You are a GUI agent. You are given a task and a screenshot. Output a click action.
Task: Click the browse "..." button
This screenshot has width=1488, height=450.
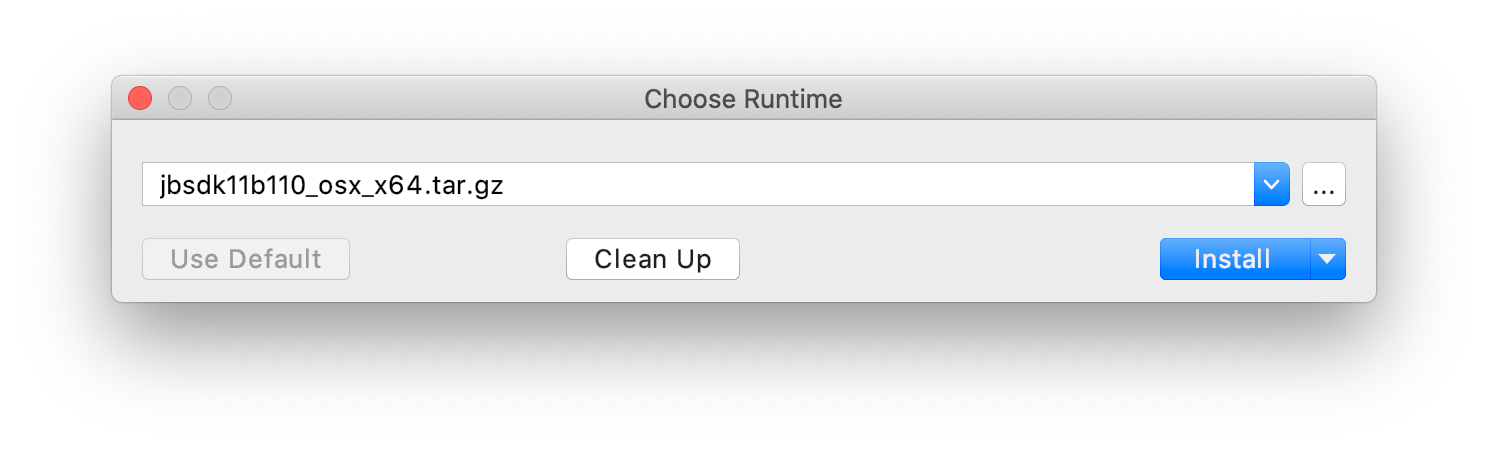pyautogui.click(x=1324, y=184)
